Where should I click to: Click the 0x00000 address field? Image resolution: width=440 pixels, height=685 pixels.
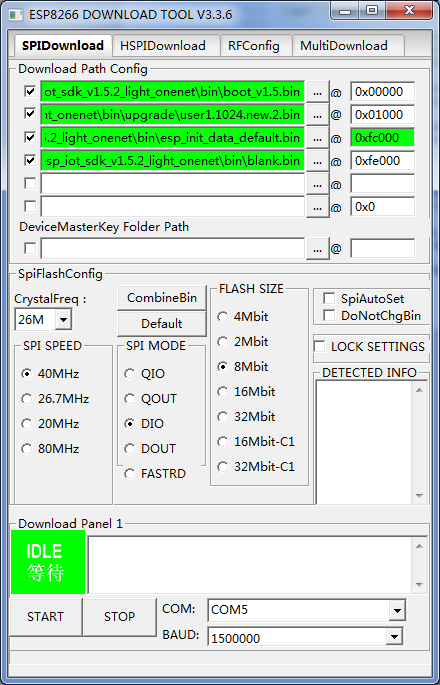tap(382, 92)
